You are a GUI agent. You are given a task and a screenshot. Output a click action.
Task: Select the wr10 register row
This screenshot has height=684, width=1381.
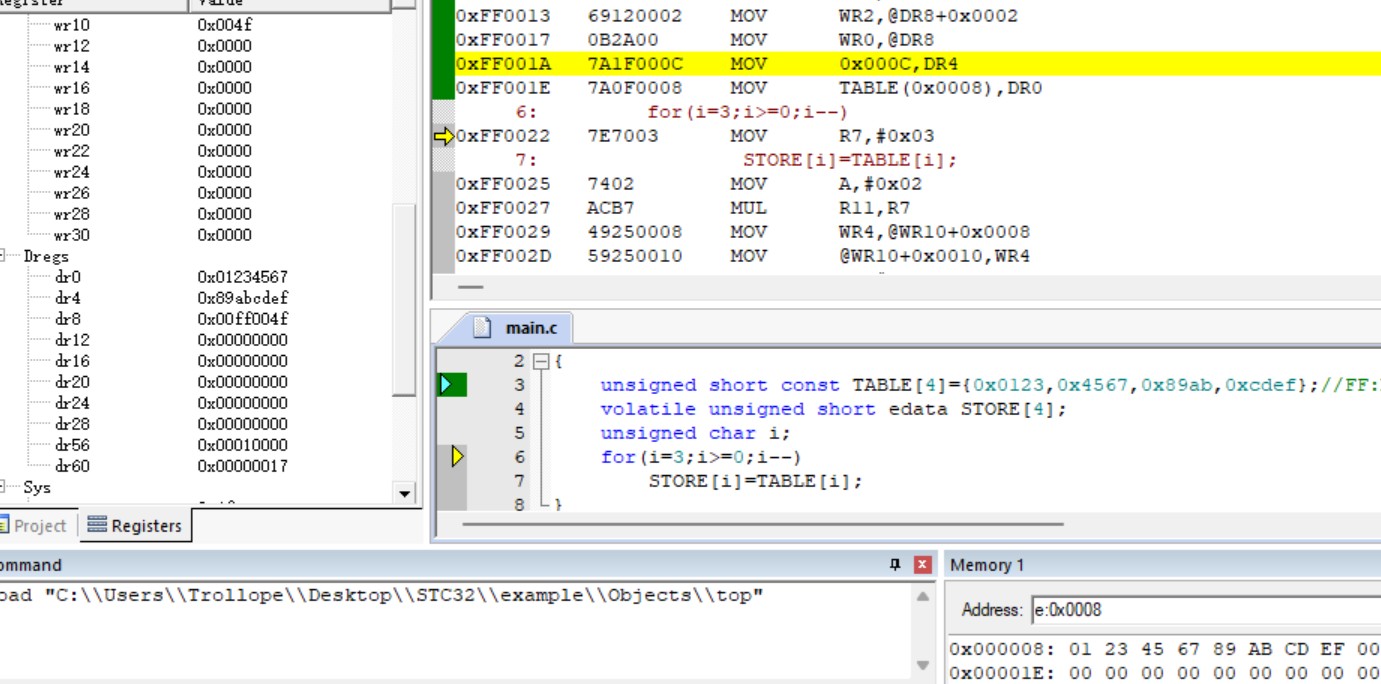[x=196, y=24]
